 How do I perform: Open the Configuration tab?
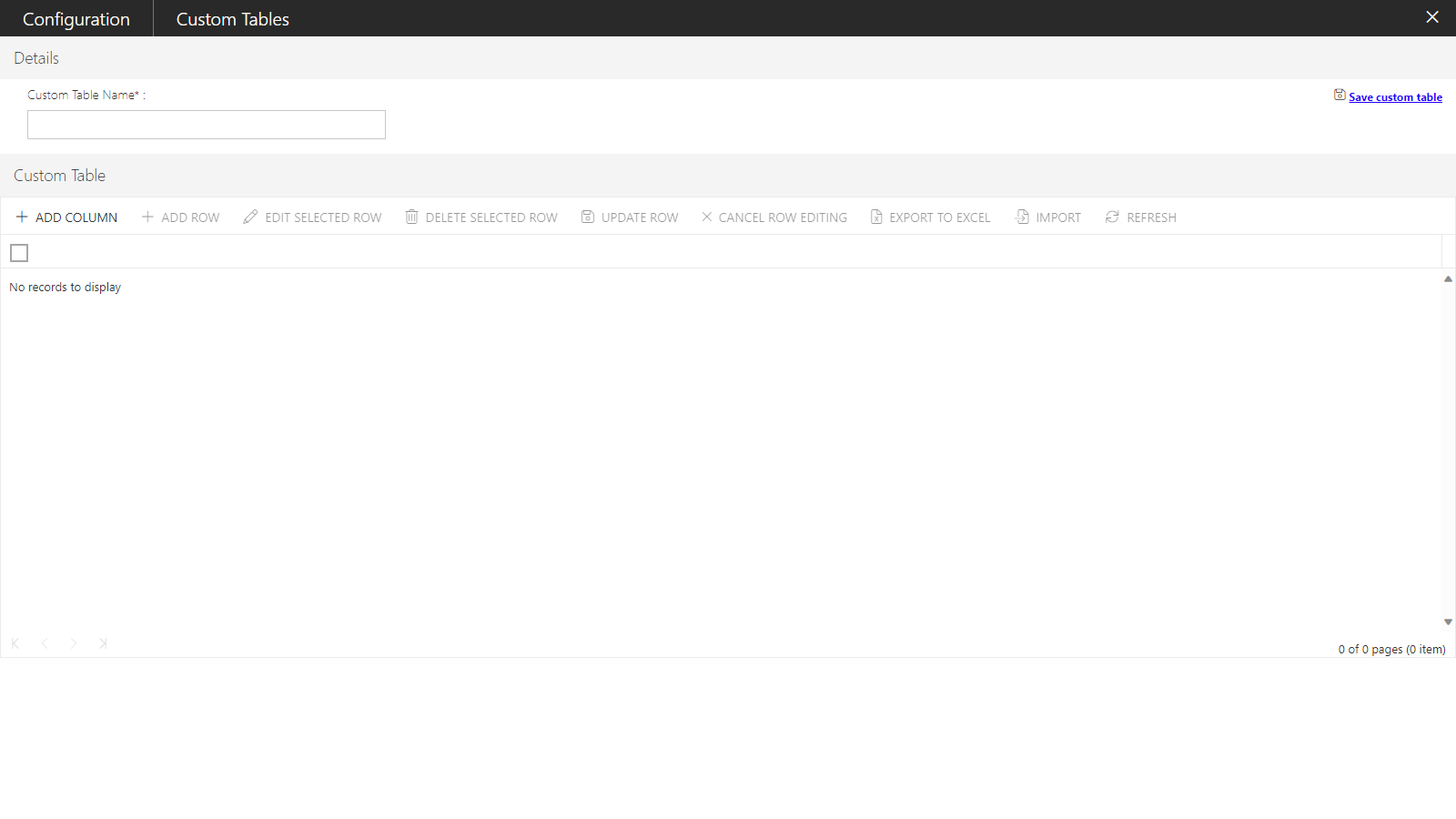(76, 19)
